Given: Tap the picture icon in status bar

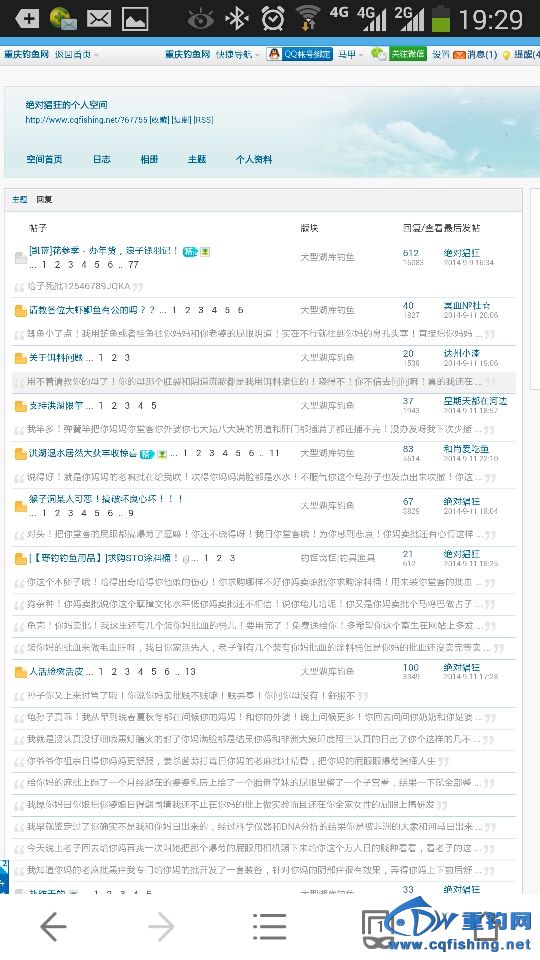Looking at the screenshot, I should [135, 19].
